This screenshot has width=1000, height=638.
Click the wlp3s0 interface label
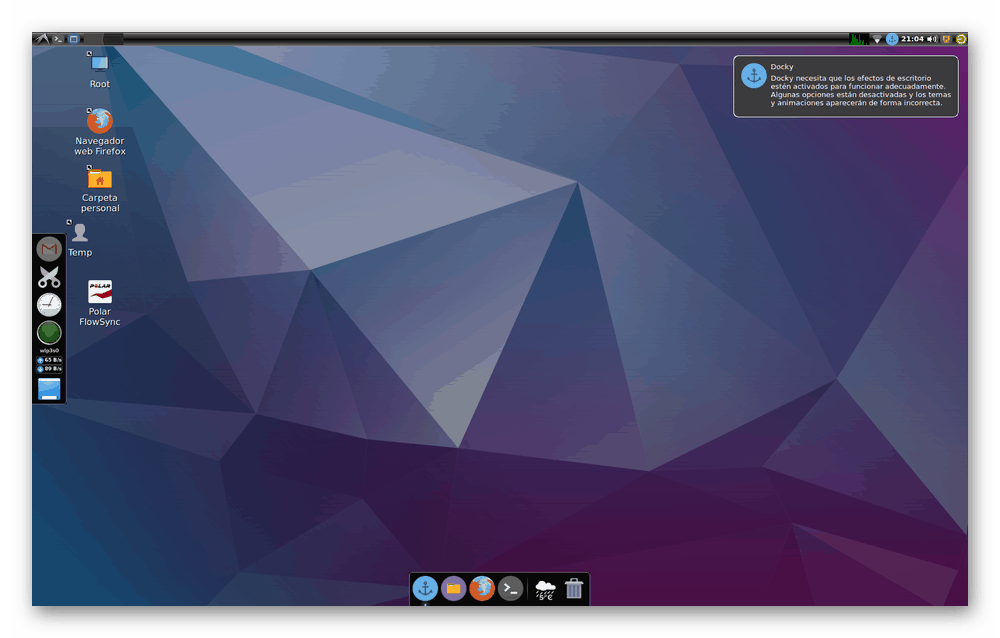coord(49,350)
